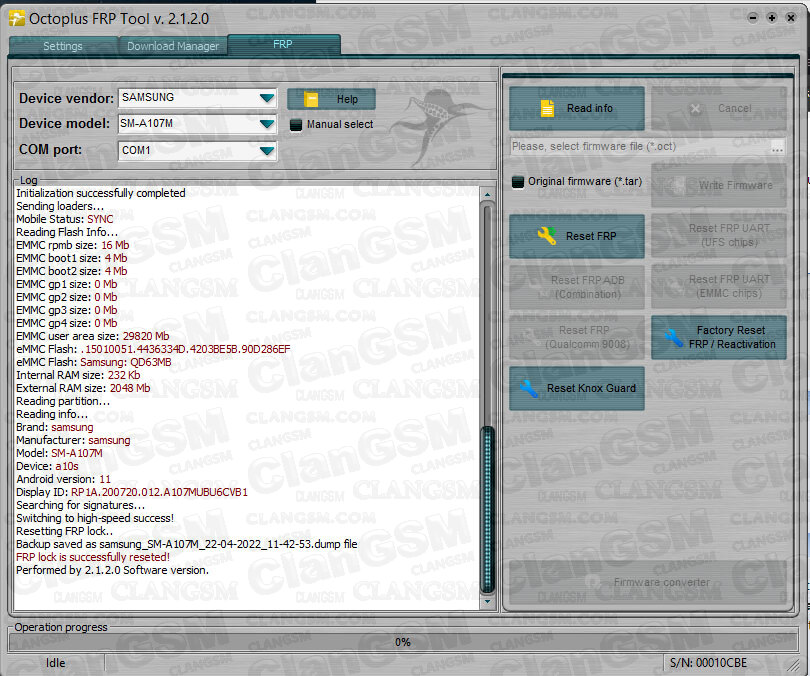Enable the Manual select checkbox
Image resolution: width=810 pixels, height=676 pixels.
pyautogui.click(x=296, y=124)
